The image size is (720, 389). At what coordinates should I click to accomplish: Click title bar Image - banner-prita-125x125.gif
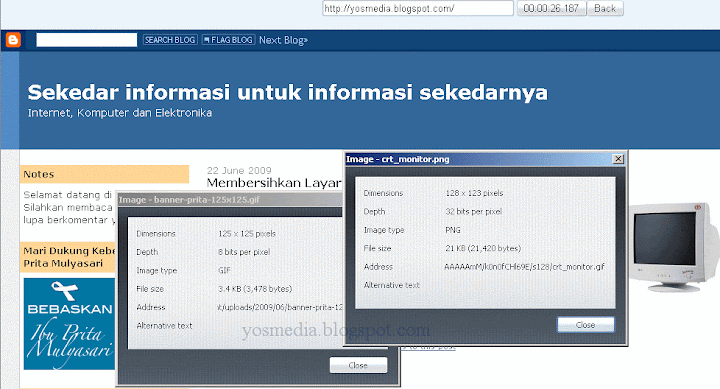click(x=230, y=200)
